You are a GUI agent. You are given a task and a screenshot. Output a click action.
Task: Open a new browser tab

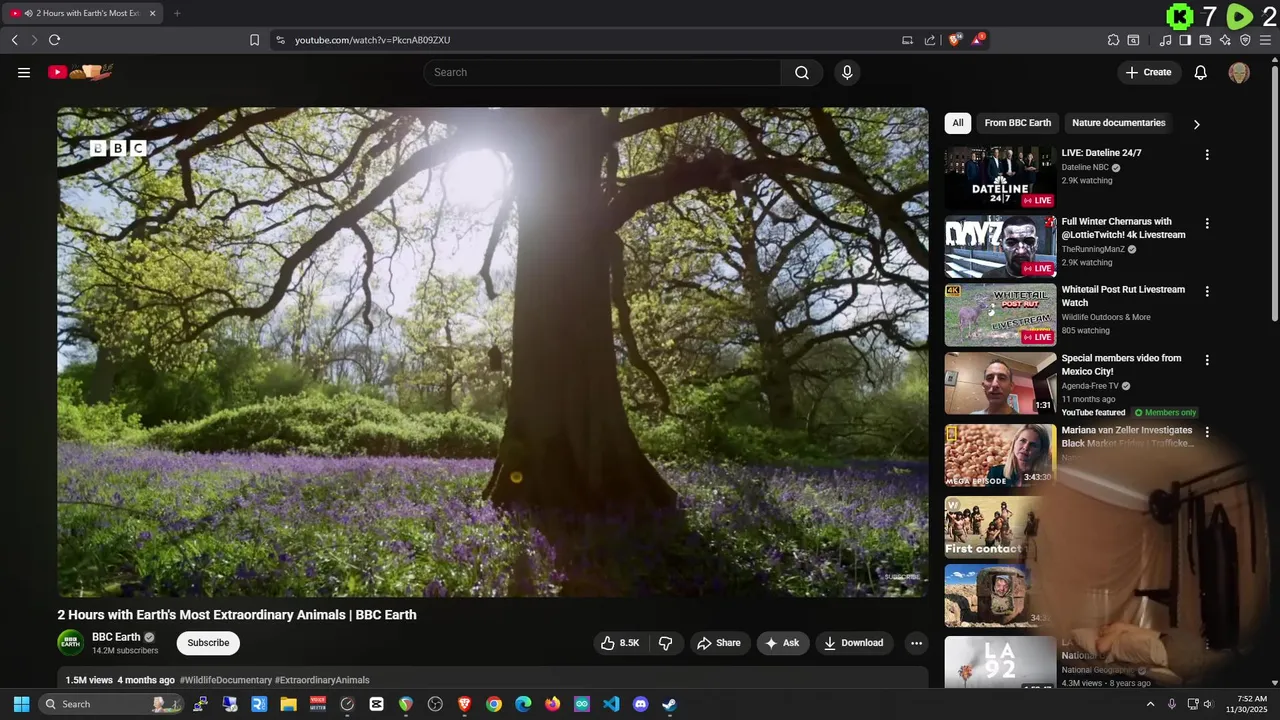pyautogui.click(x=177, y=13)
